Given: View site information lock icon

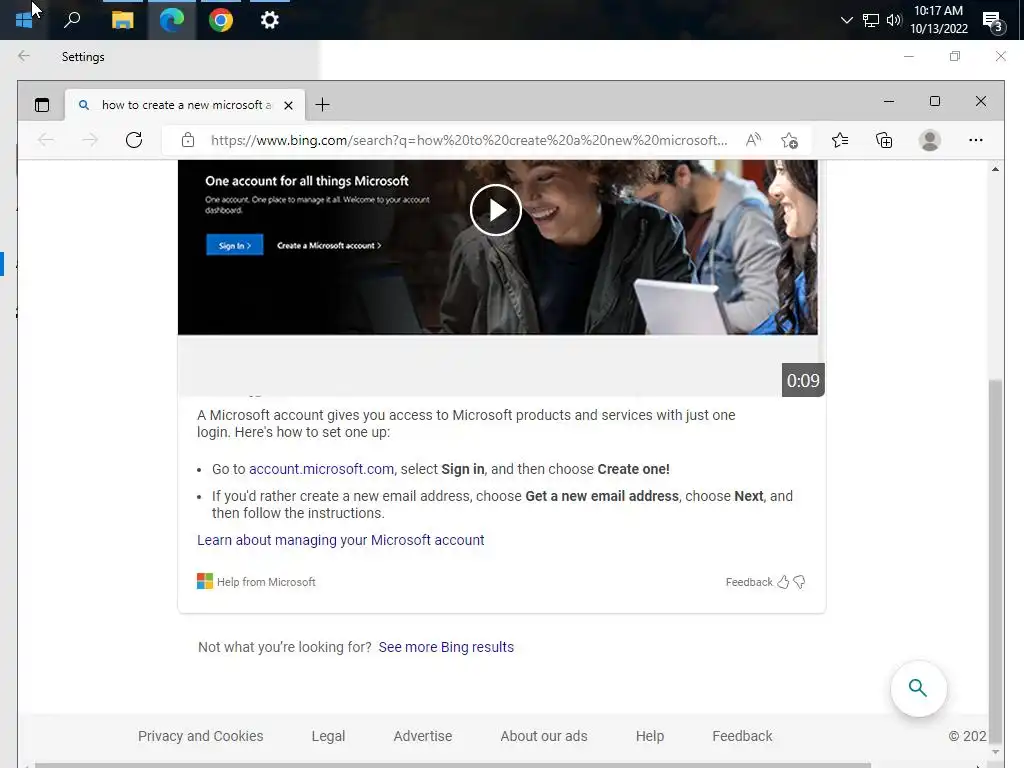Looking at the screenshot, I should coord(187,140).
